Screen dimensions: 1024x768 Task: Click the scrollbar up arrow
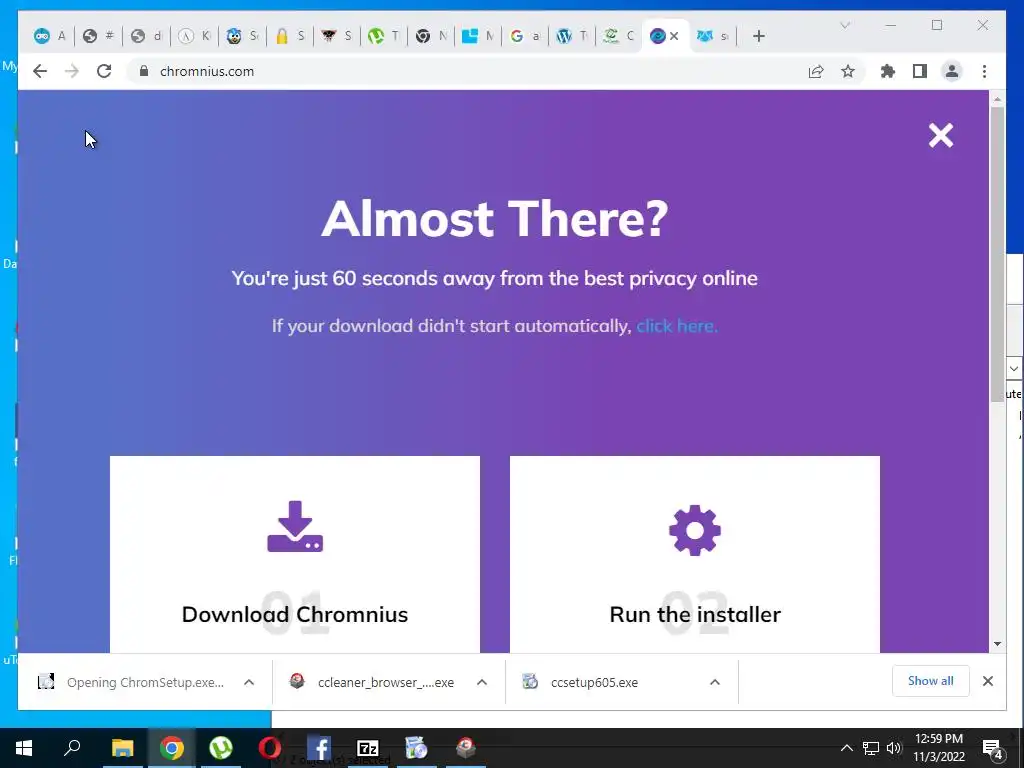coord(997,99)
